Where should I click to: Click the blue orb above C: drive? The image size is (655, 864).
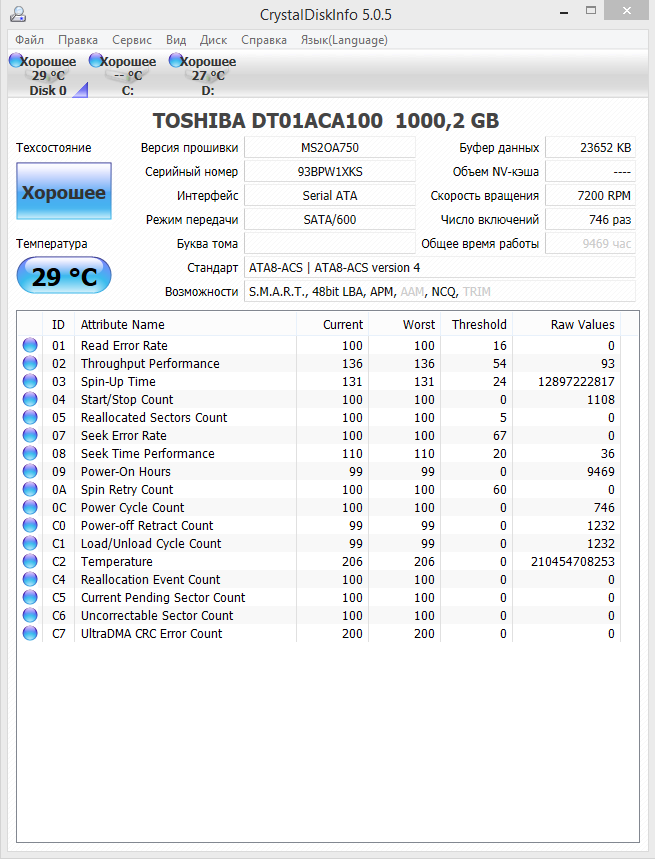pos(96,60)
